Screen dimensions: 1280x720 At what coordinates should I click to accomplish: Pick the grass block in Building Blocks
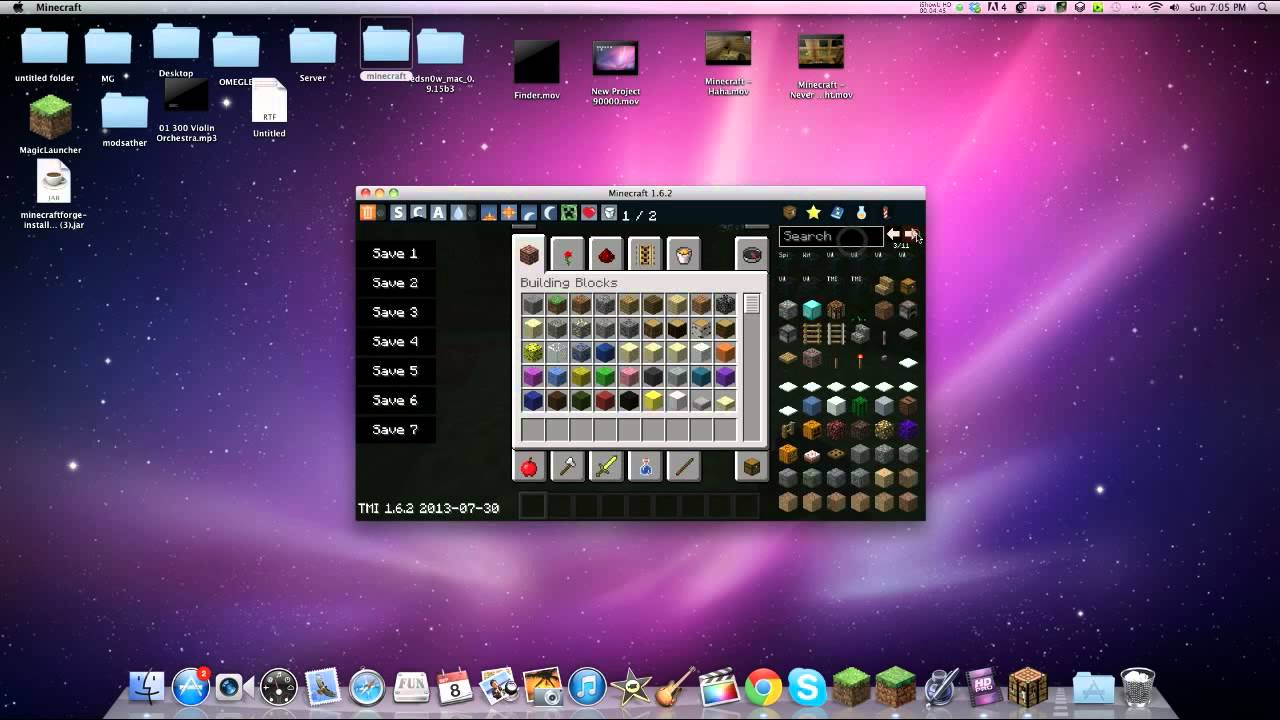pos(557,304)
